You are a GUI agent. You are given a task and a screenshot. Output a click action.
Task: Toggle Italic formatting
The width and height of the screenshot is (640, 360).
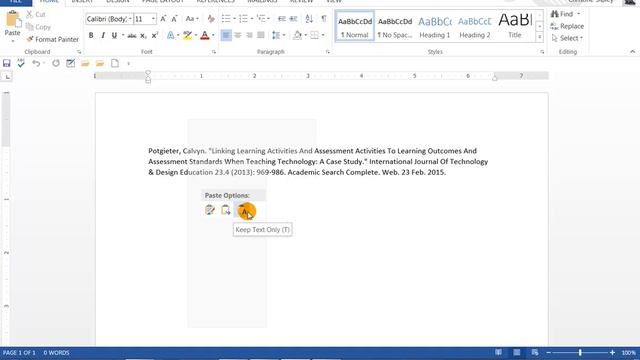point(103,36)
